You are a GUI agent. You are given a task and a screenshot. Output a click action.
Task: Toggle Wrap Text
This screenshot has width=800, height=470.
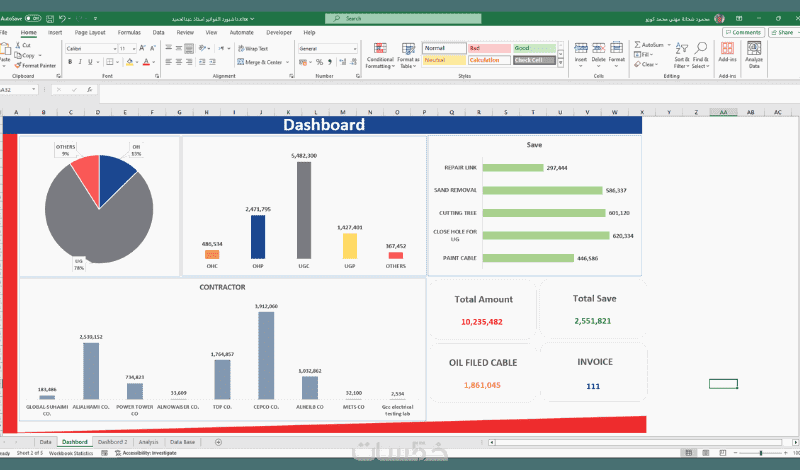point(253,48)
